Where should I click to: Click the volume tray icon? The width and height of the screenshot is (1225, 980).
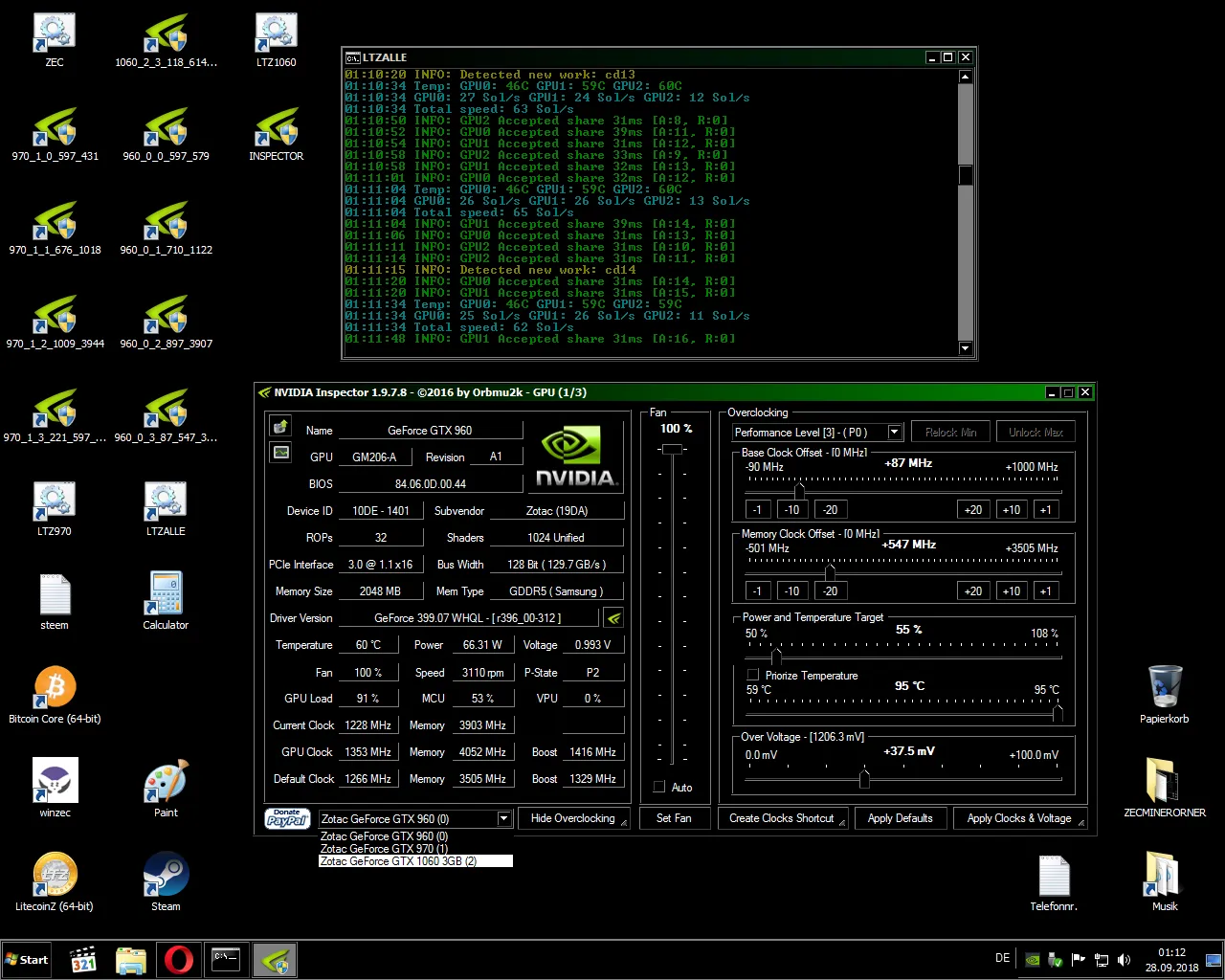pos(1124,960)
